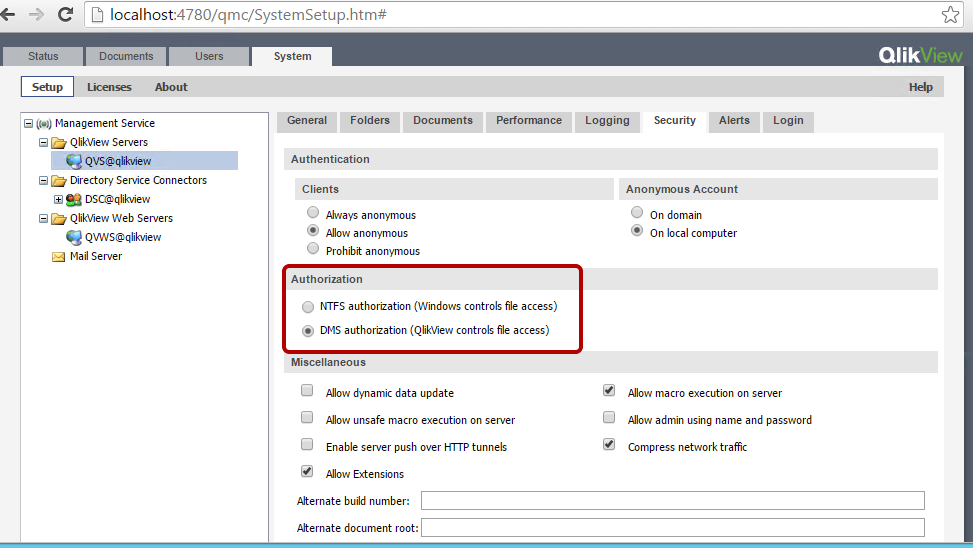Viewport: 973px width, 548px height.
Task: Expand the DSC@qlikview node
Action: tap(58, 200)
